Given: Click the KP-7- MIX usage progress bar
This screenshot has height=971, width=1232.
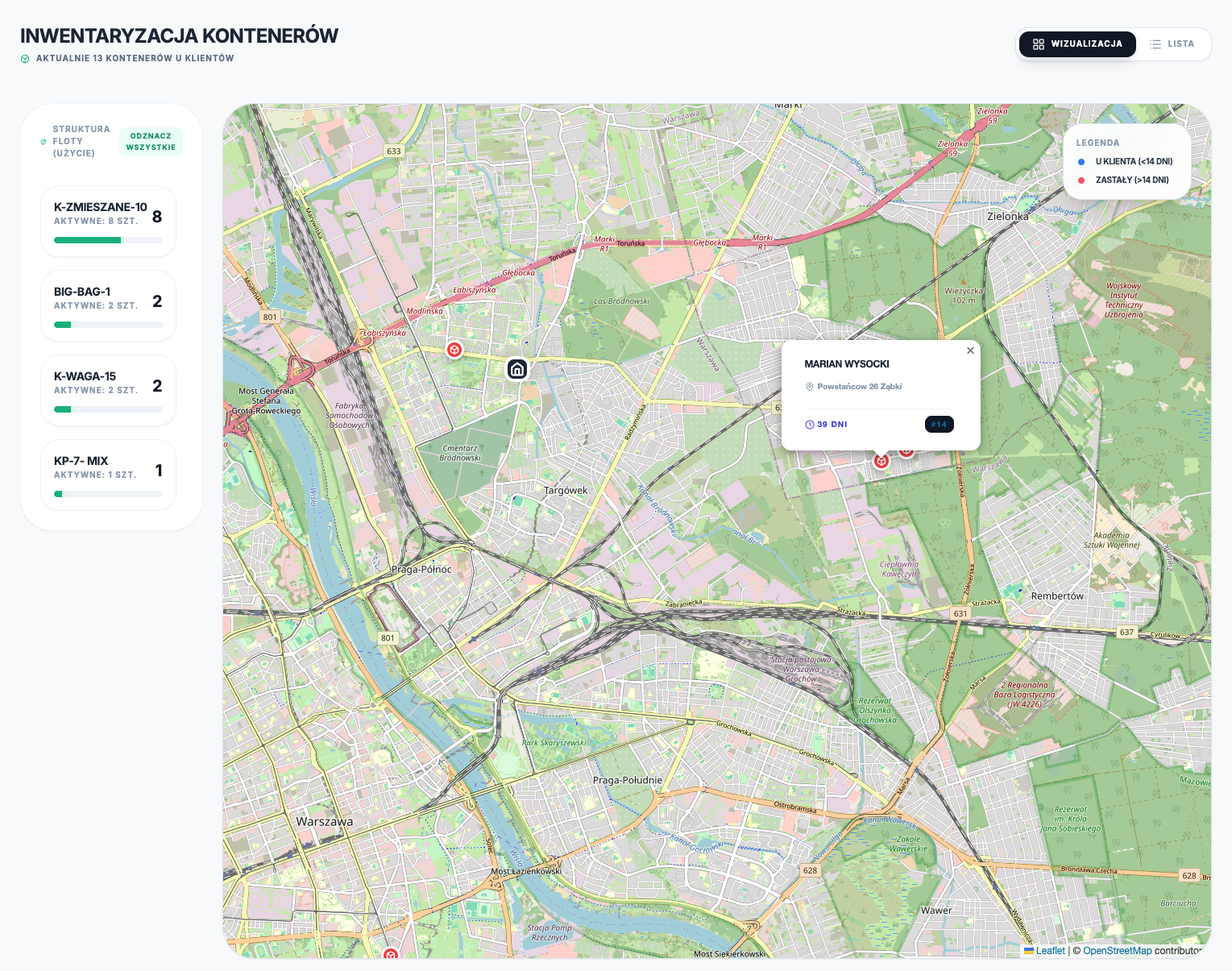Looking at the screenshot, I should (x=109, y=494).
